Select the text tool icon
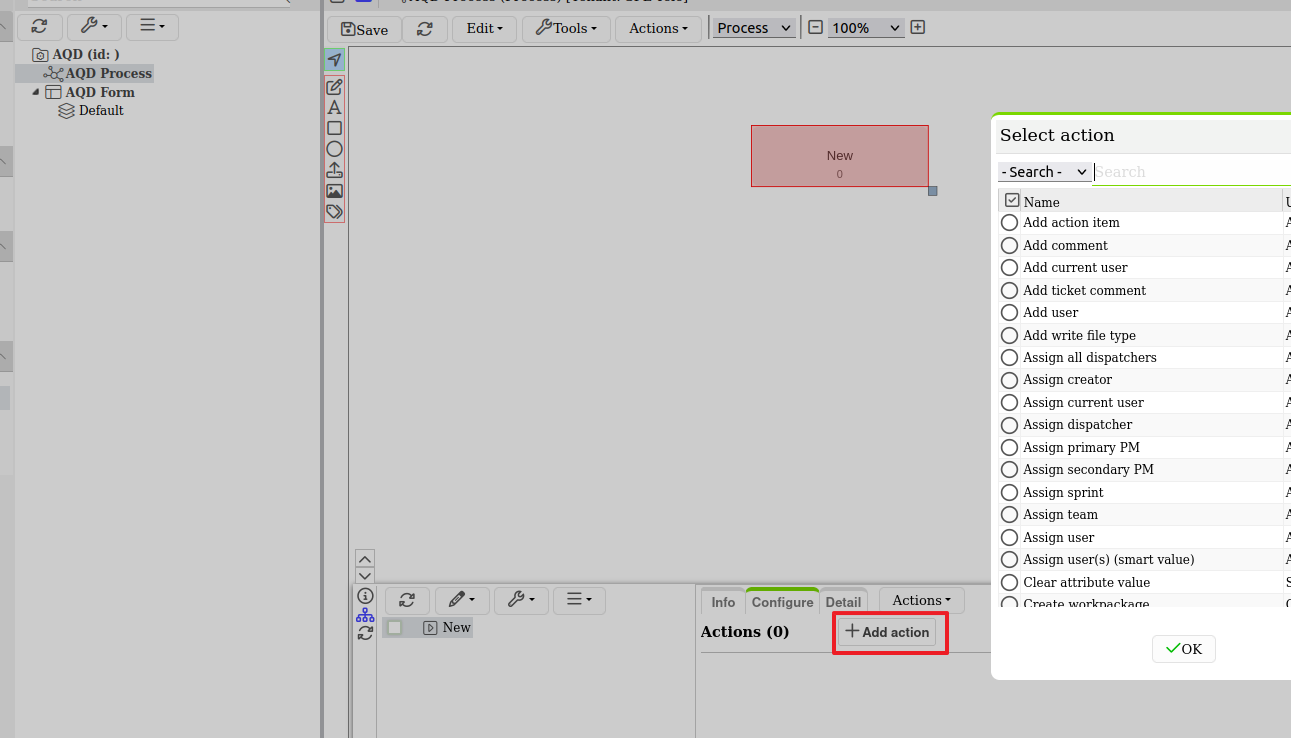Viewport: 1291px width, 738px height. [334, 107]
